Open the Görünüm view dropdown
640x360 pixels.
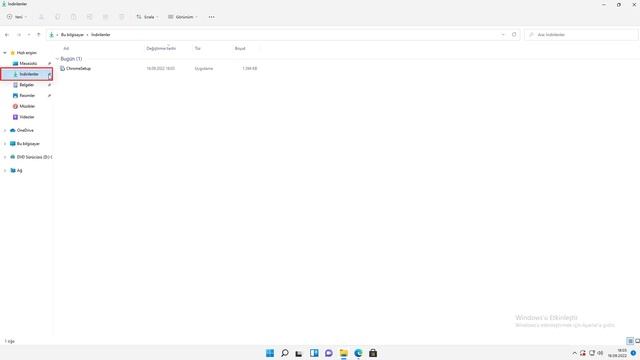(x=182, y=17)
